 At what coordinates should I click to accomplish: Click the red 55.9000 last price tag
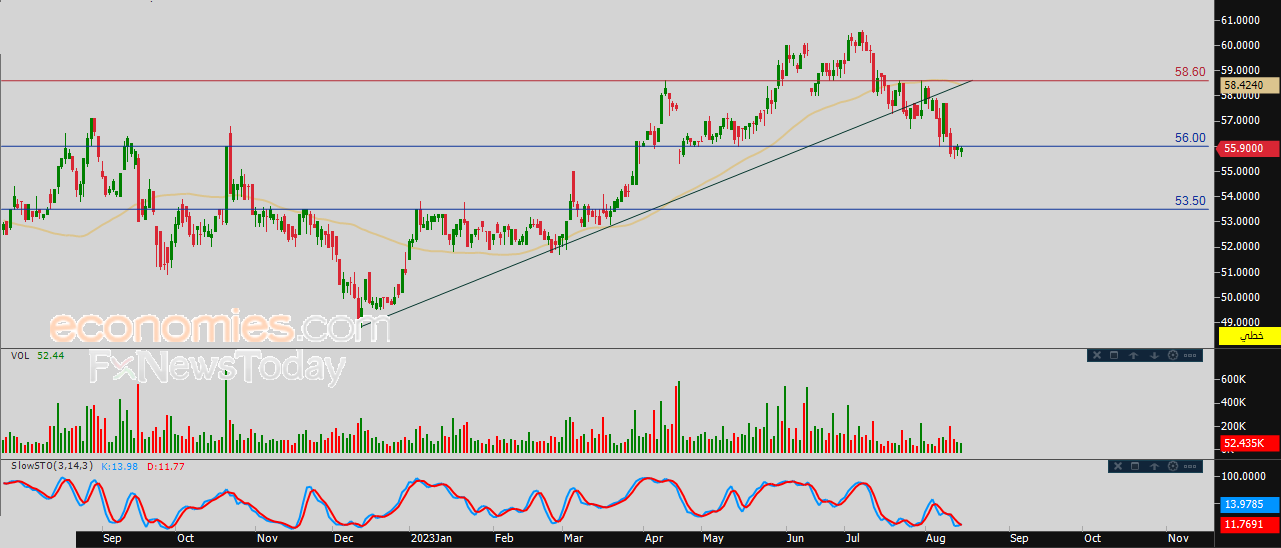tap(1248, 147)
